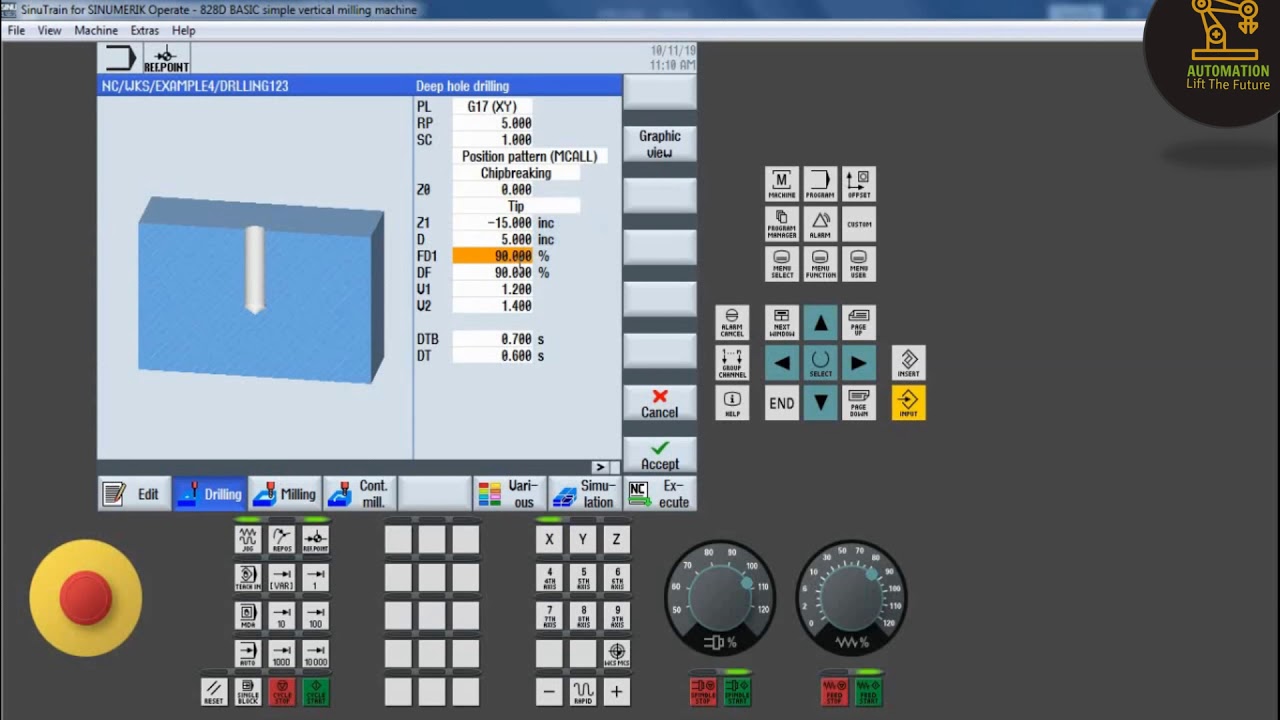Activate the REPOS key

point(282,540)
